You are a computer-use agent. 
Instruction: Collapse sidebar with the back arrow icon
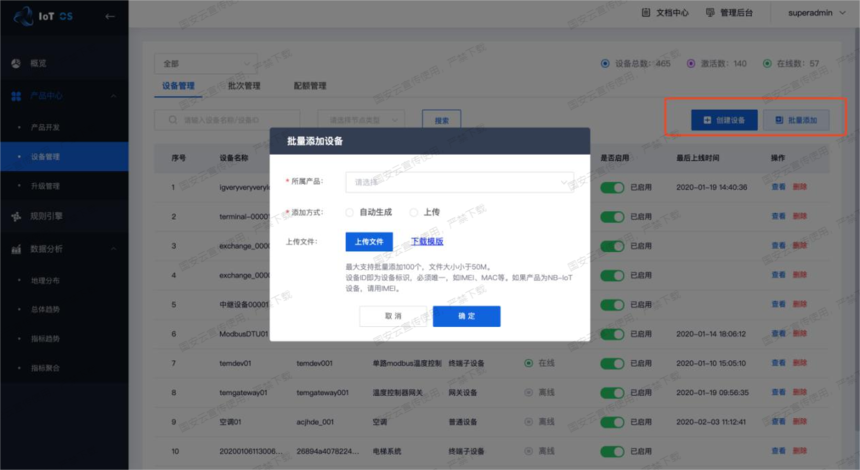tap(110, 16)
